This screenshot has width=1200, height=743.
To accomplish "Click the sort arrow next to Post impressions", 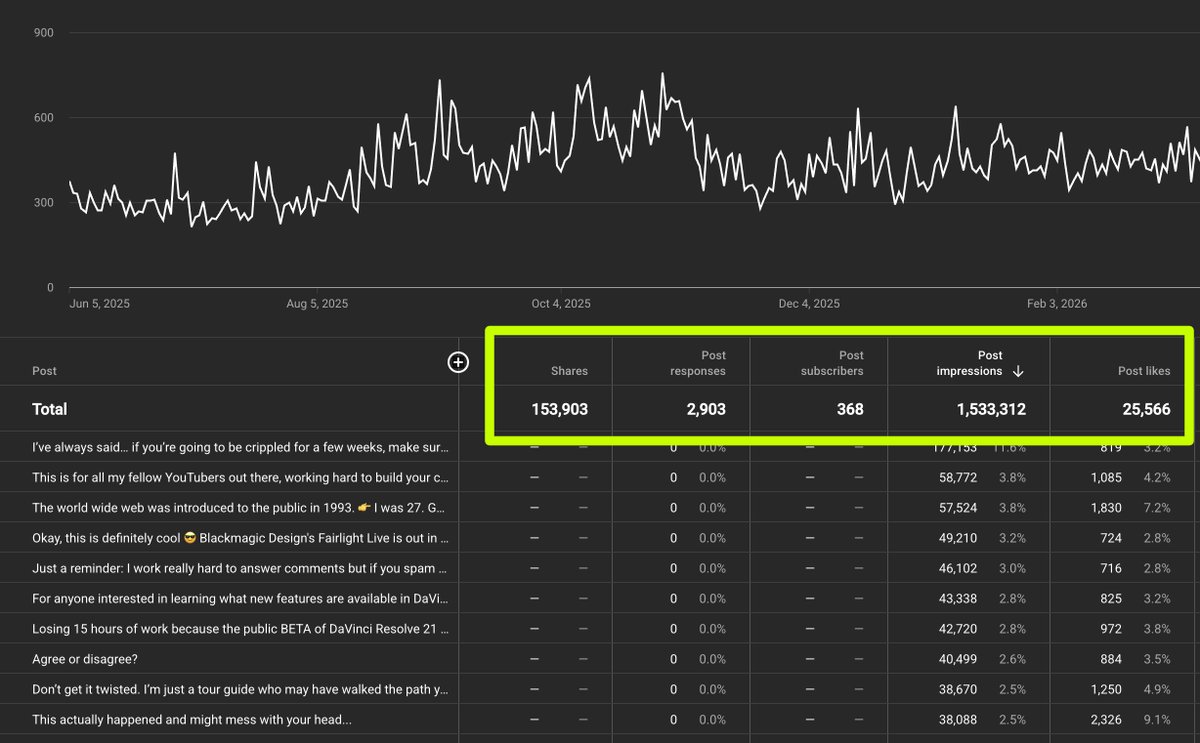I will pyautogui.click(x=1018, y=371).
